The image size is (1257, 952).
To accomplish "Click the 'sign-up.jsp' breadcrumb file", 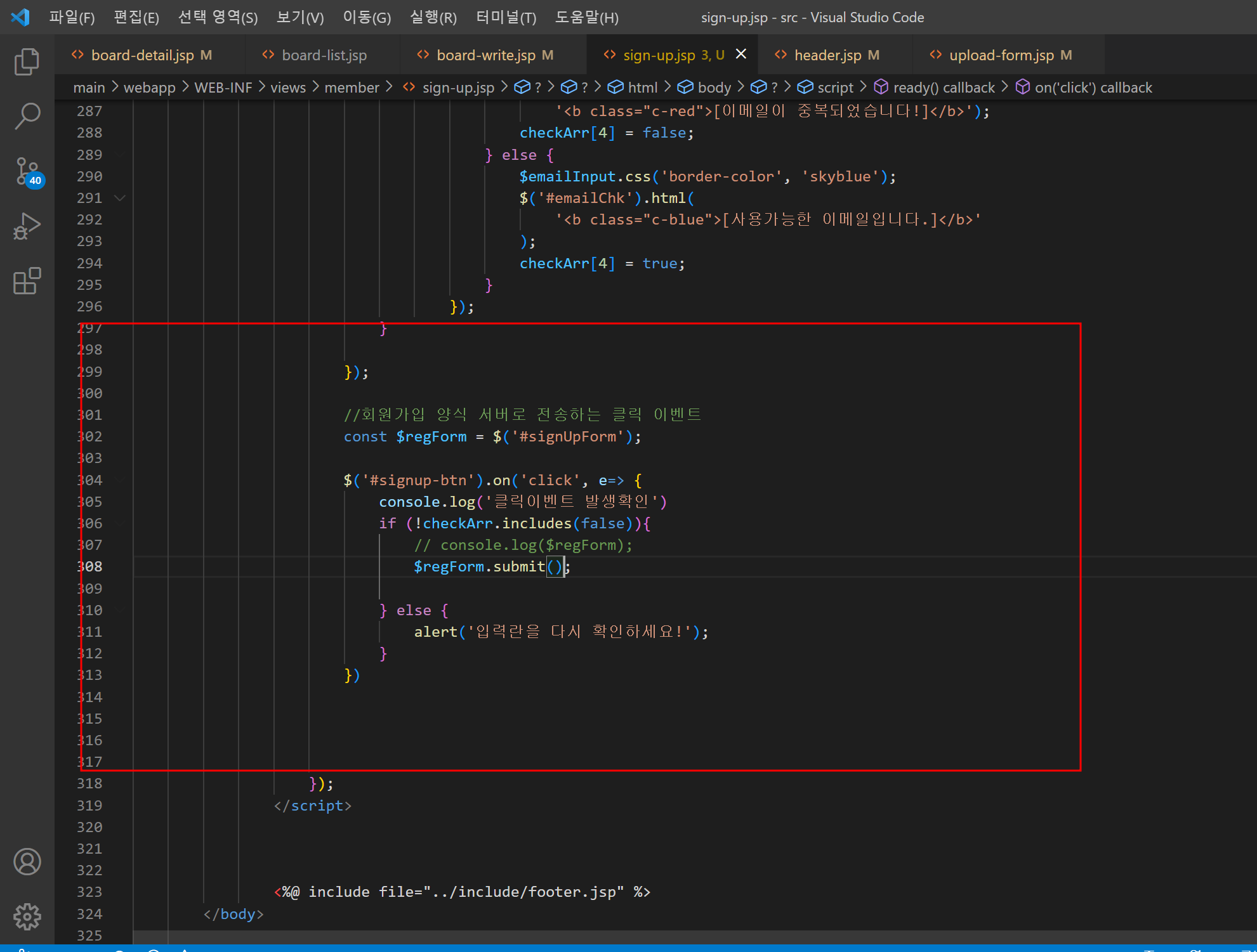I will coord(457,88).
